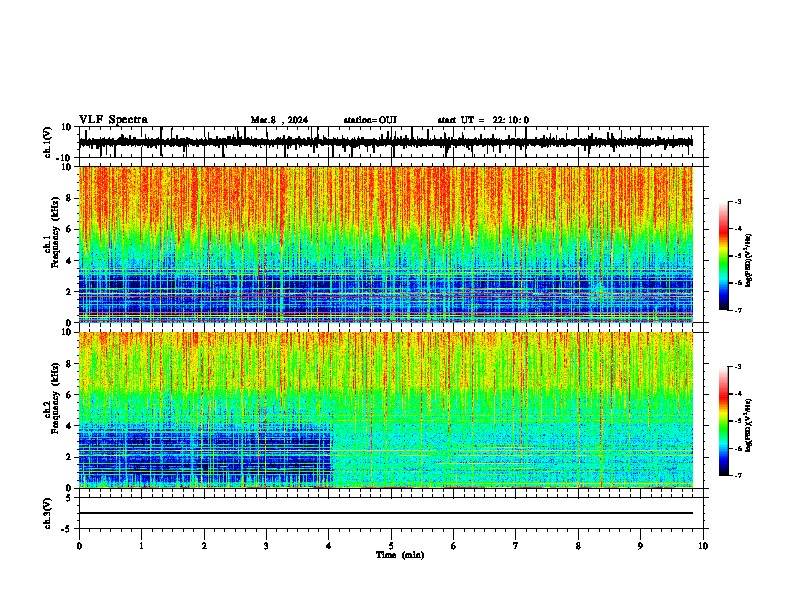Click the "start UT = 22:10:0" text

point(483,120)
